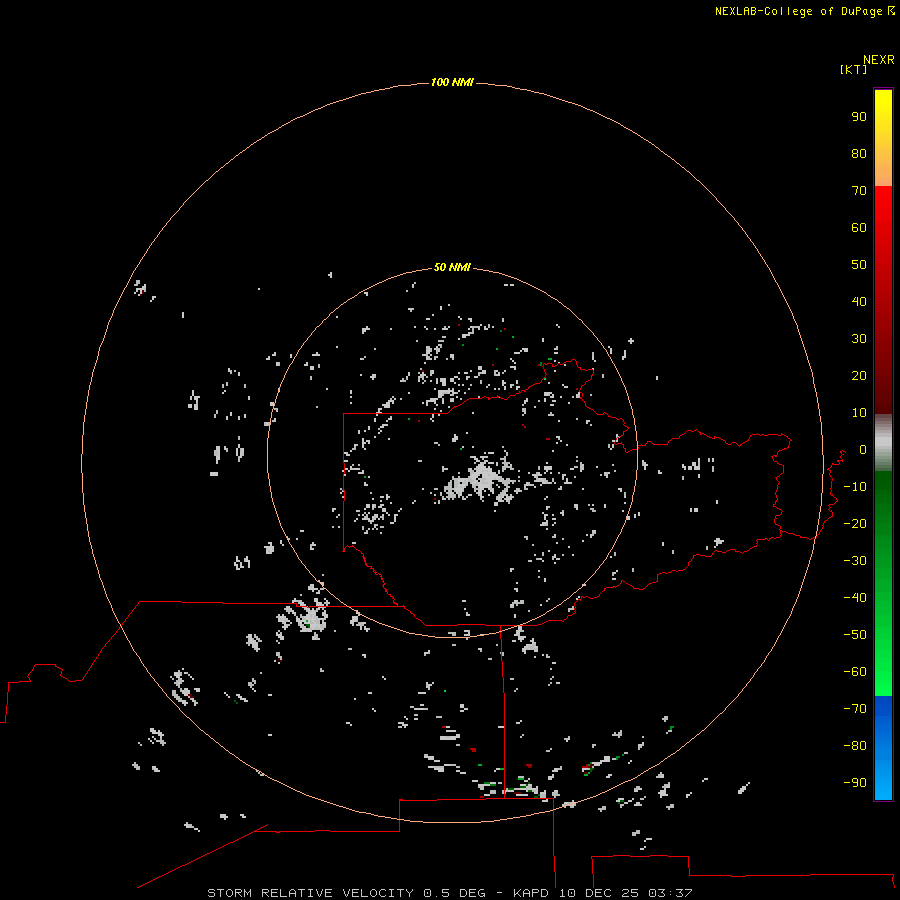This screenshot has width=900, height=900.
Task: Click the 30 value on velocity scale
Action: [x=859, y=339]
